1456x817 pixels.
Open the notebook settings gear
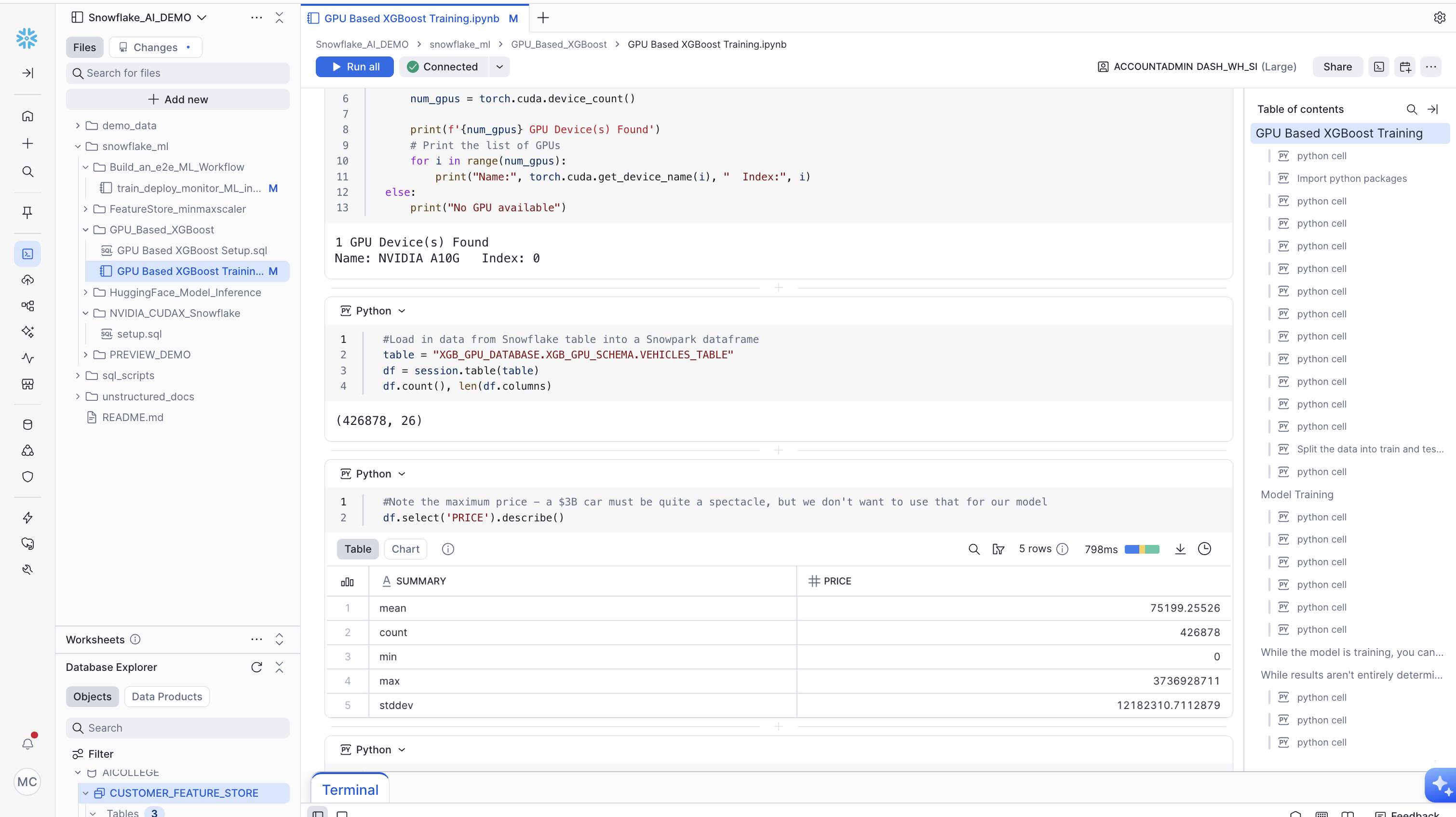click(1439, 18)
